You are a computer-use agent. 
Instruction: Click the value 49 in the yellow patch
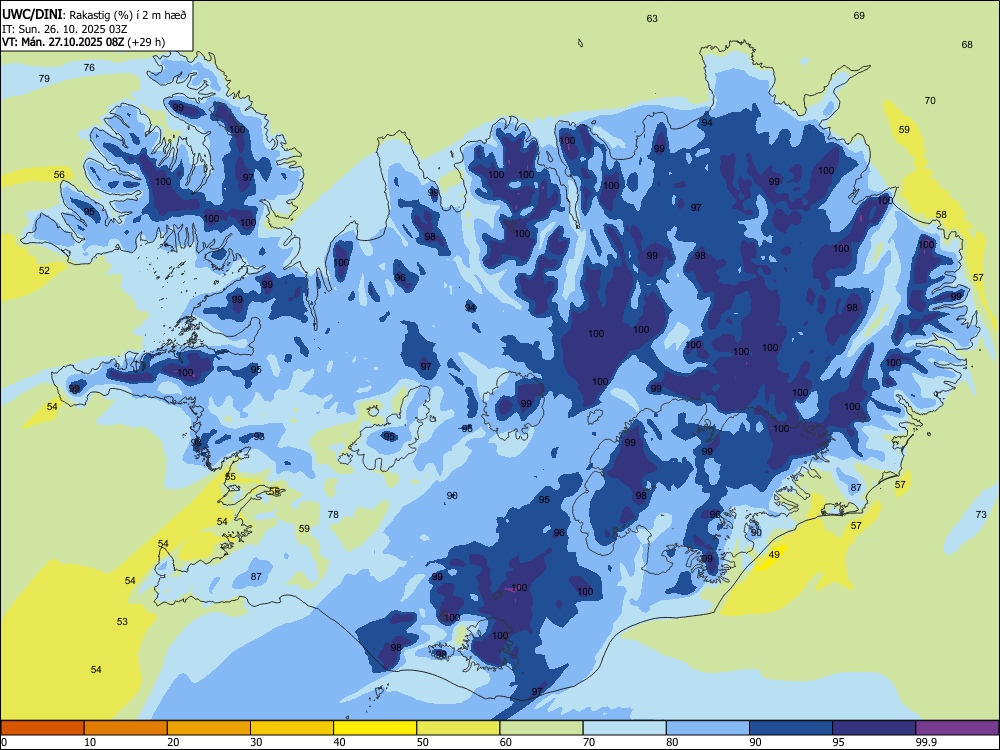774,555
